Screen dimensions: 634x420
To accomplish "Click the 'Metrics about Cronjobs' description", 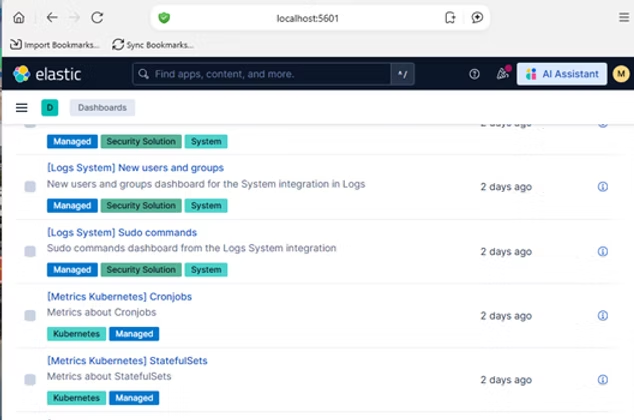I will 101,312.
